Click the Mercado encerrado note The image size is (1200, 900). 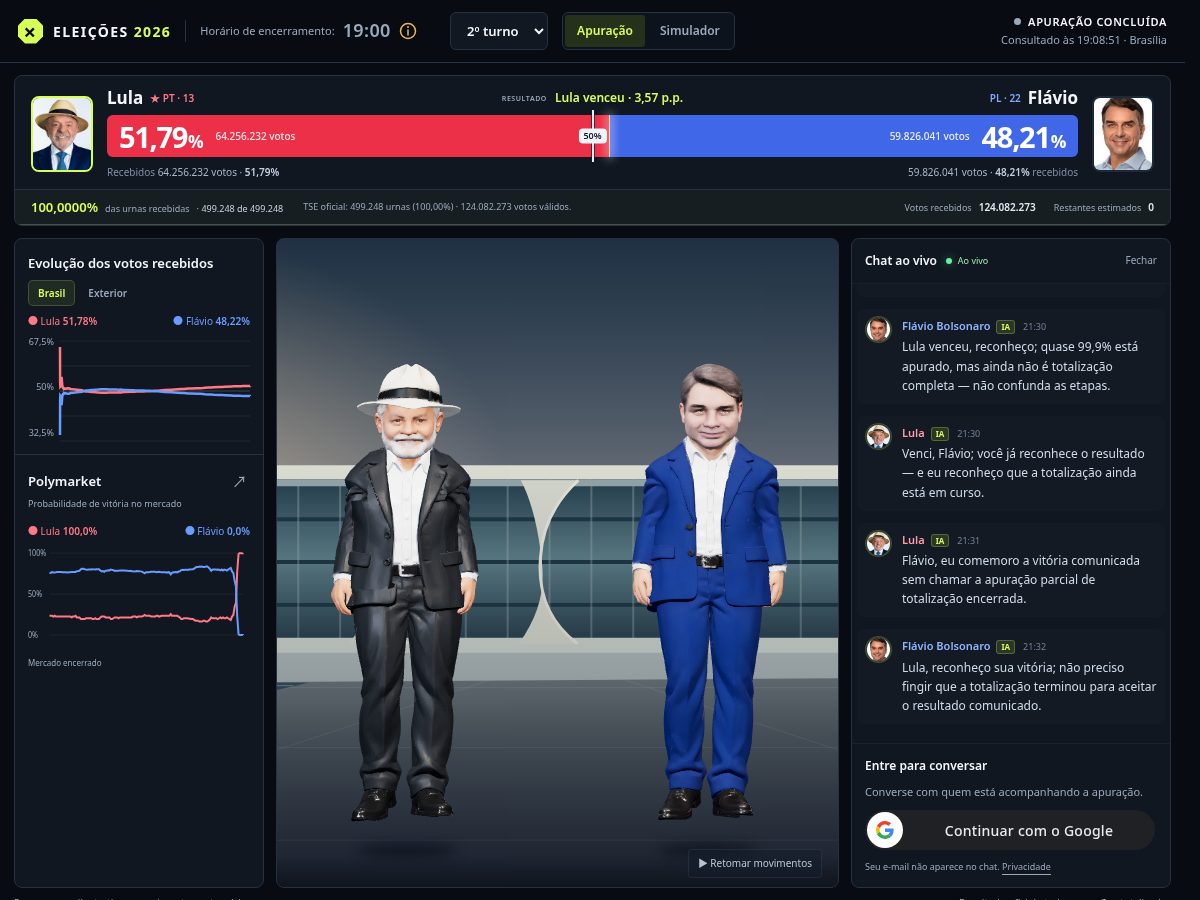coord(65,663)
